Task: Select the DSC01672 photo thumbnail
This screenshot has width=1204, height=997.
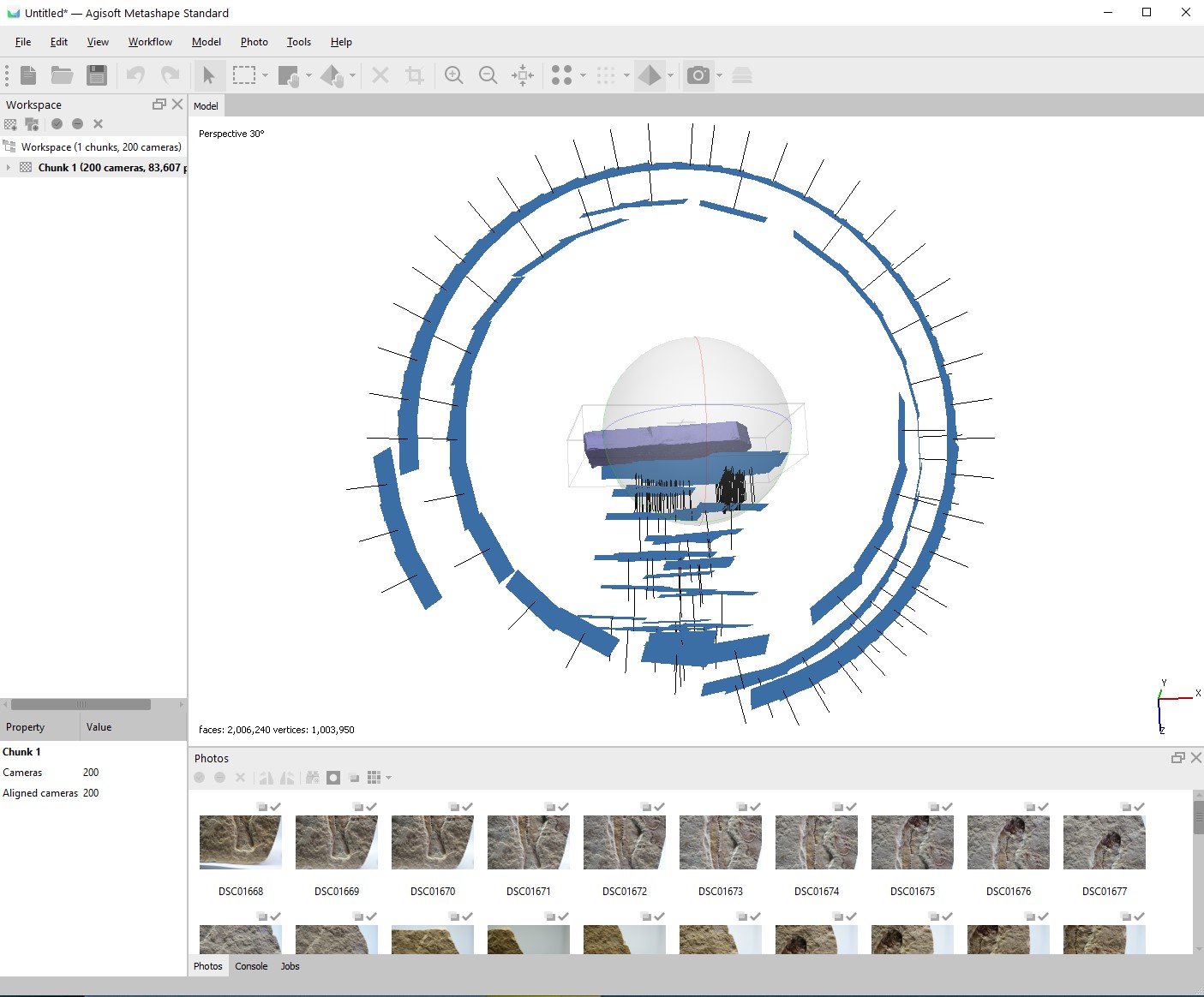Action: pos(624,843)
